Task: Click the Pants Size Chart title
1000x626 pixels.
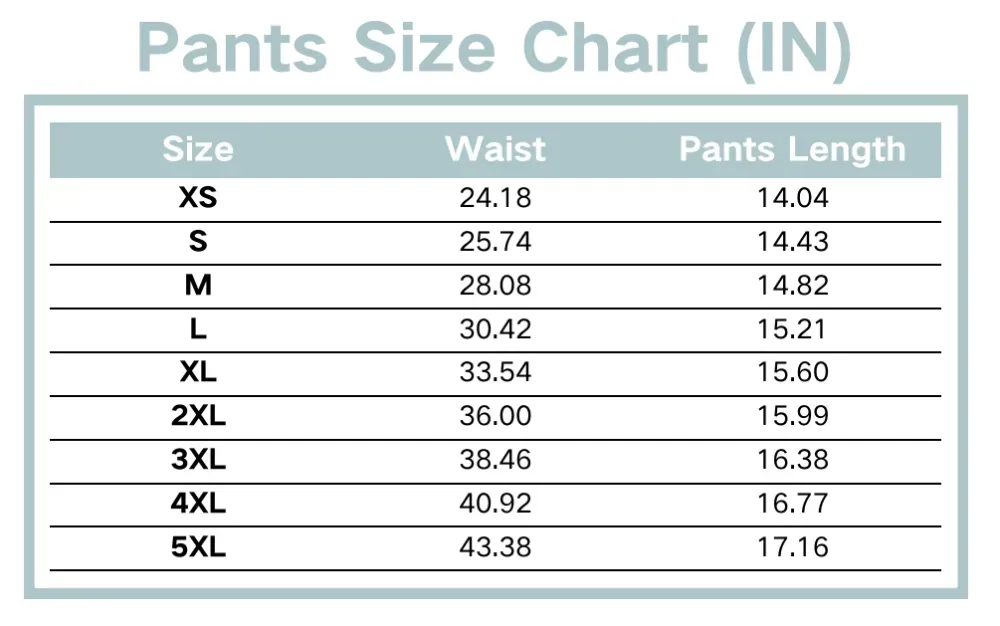Action: pos(494,50)
